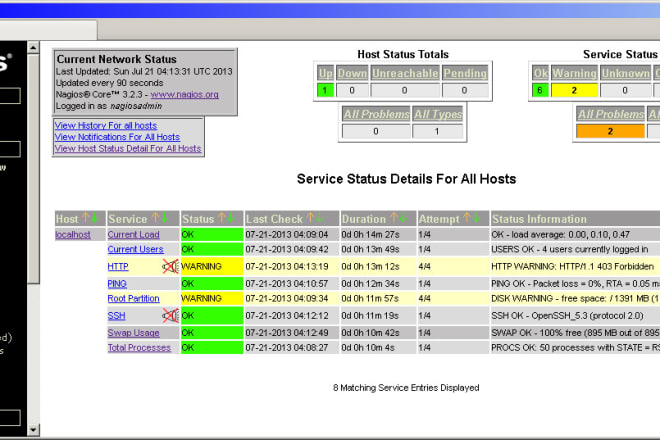The width and height of the screenshot is (660, 440).
Task: Click '8 Matching Service Entries Displayed' text
Action: point(406,388)
